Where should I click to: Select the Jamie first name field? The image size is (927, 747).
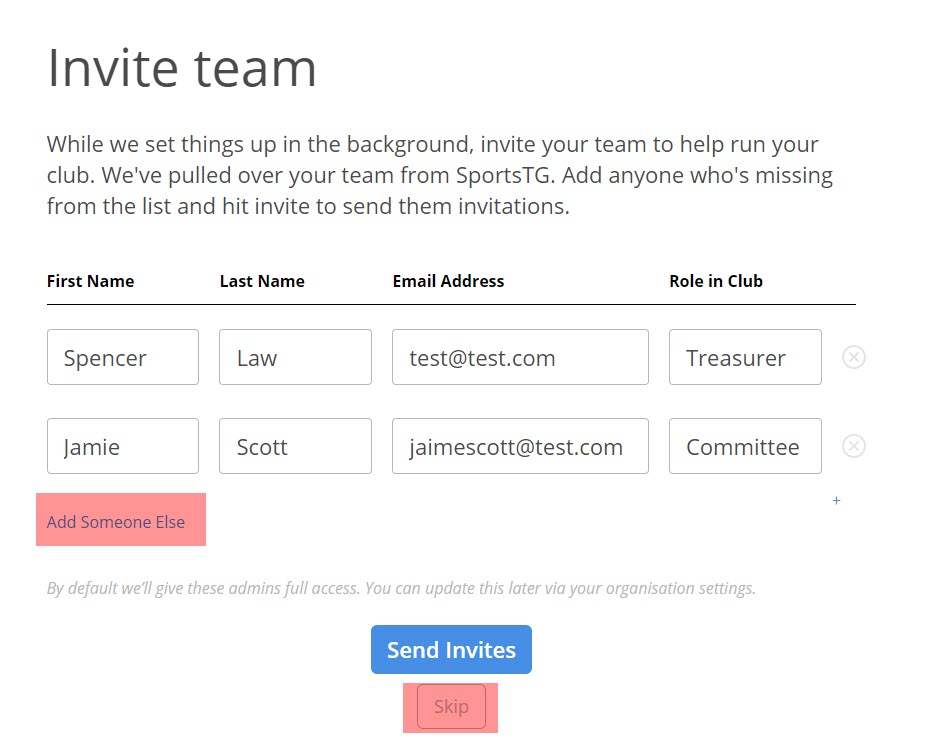point(123,446)
